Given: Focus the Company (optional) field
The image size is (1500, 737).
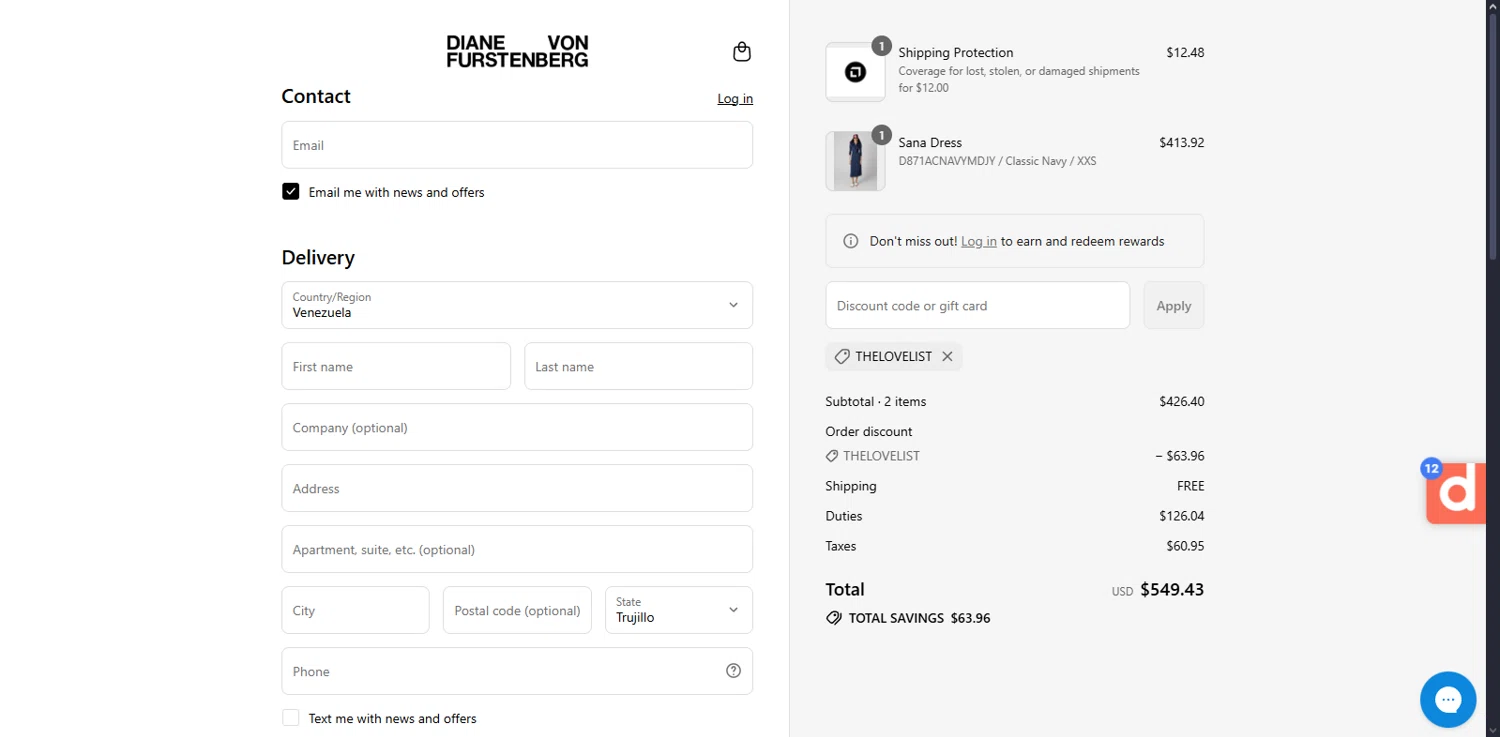Looking at the screenshot, I should (517, 427).
